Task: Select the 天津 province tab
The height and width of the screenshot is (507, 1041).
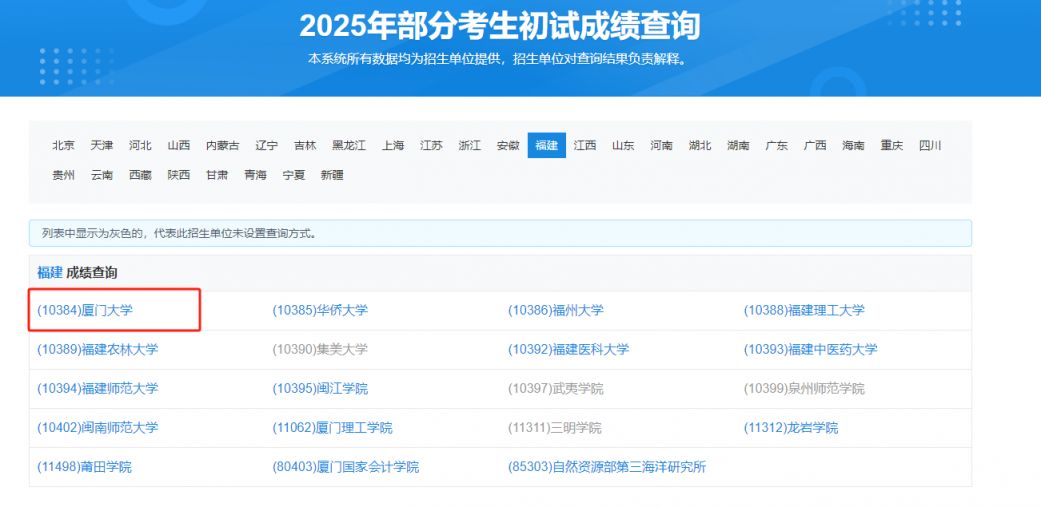Action: click(x=102, y=145)
